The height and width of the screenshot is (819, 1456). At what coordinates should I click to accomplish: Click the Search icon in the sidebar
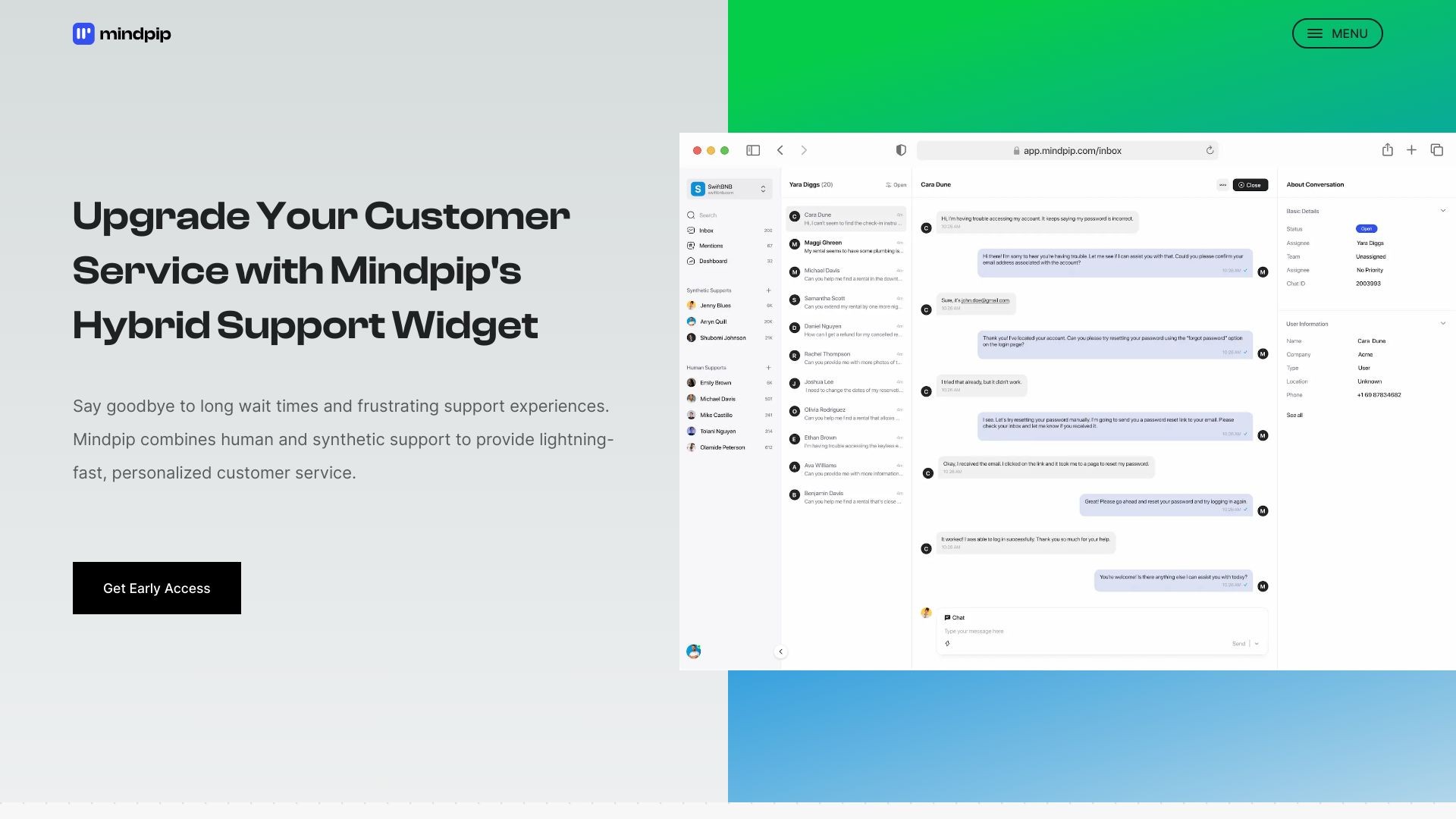coord(691,215)
